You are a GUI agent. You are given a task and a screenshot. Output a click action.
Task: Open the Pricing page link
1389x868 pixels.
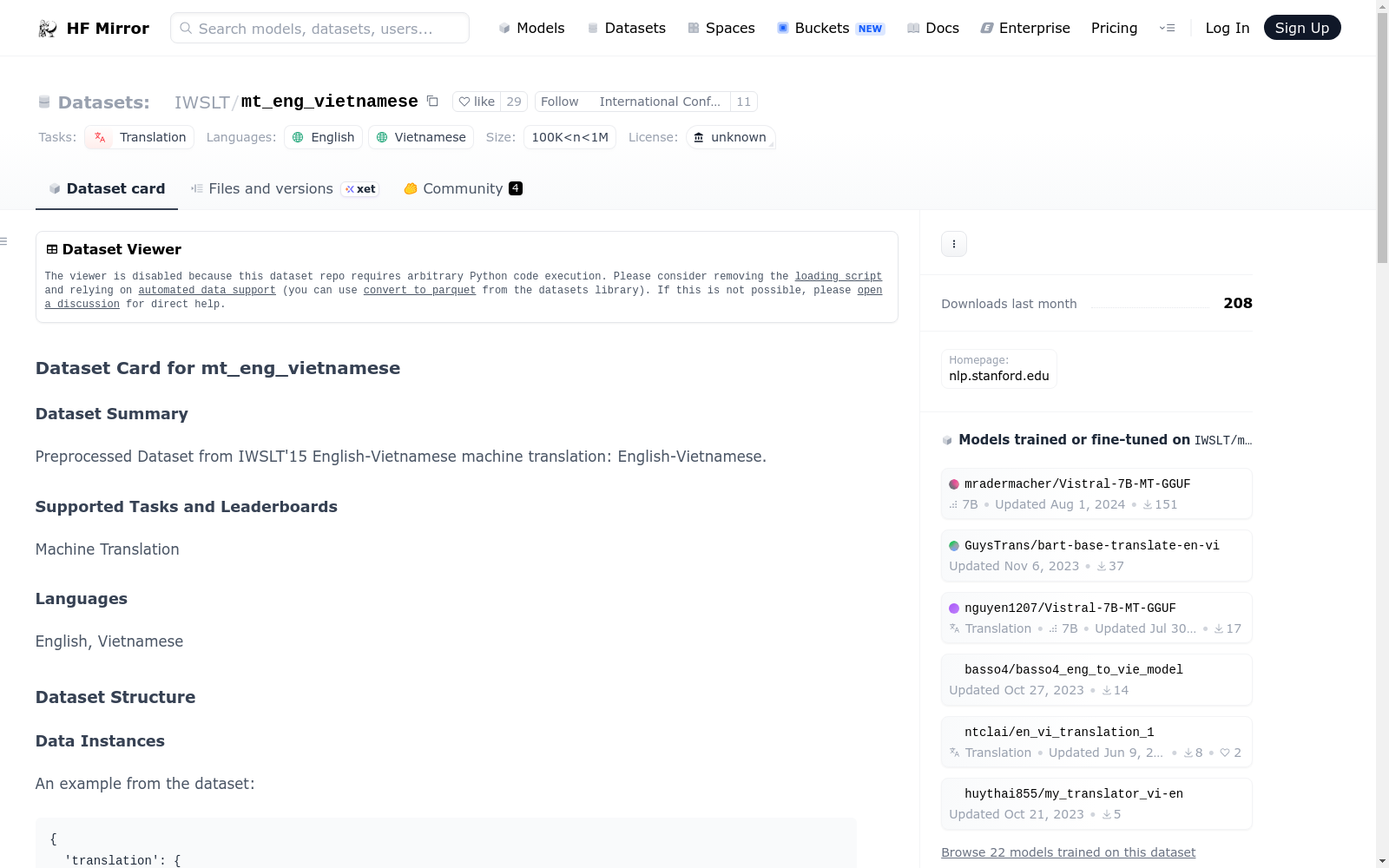tap(1114, 28)
